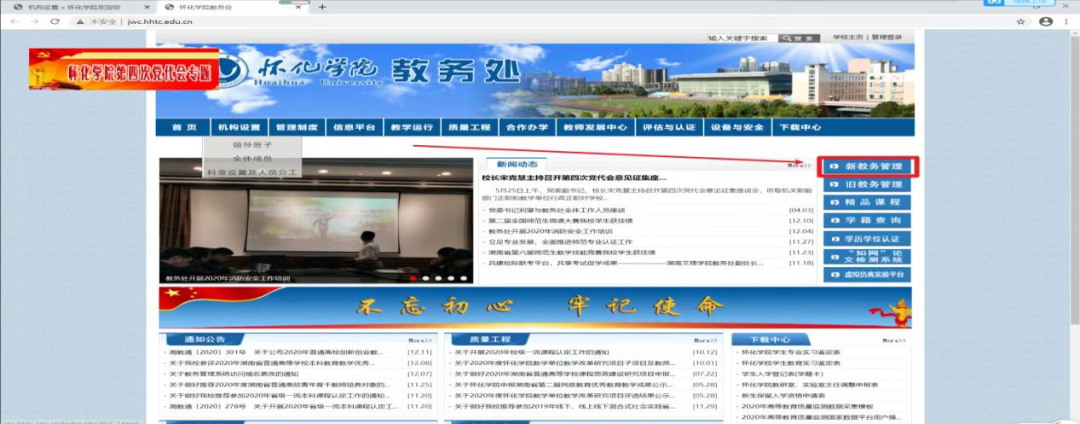1080x424 pixels.
Task: Open More link in 通知公告 section
Action: (420, 341)
